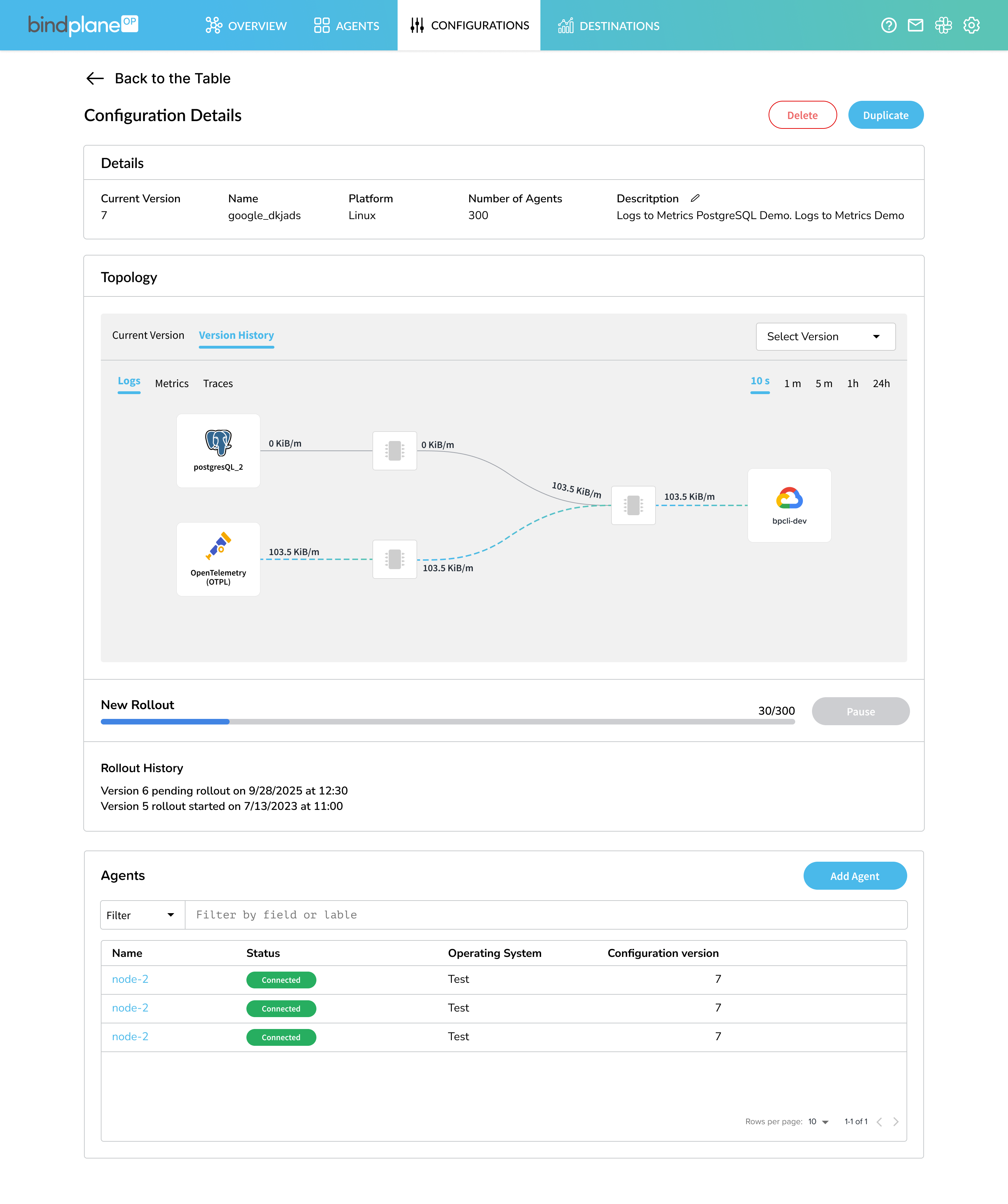This screenshot has height=1204, width=1008.
Task: Click the back arrow to the table
Action: pyautogui.click(x=94, y=78)
